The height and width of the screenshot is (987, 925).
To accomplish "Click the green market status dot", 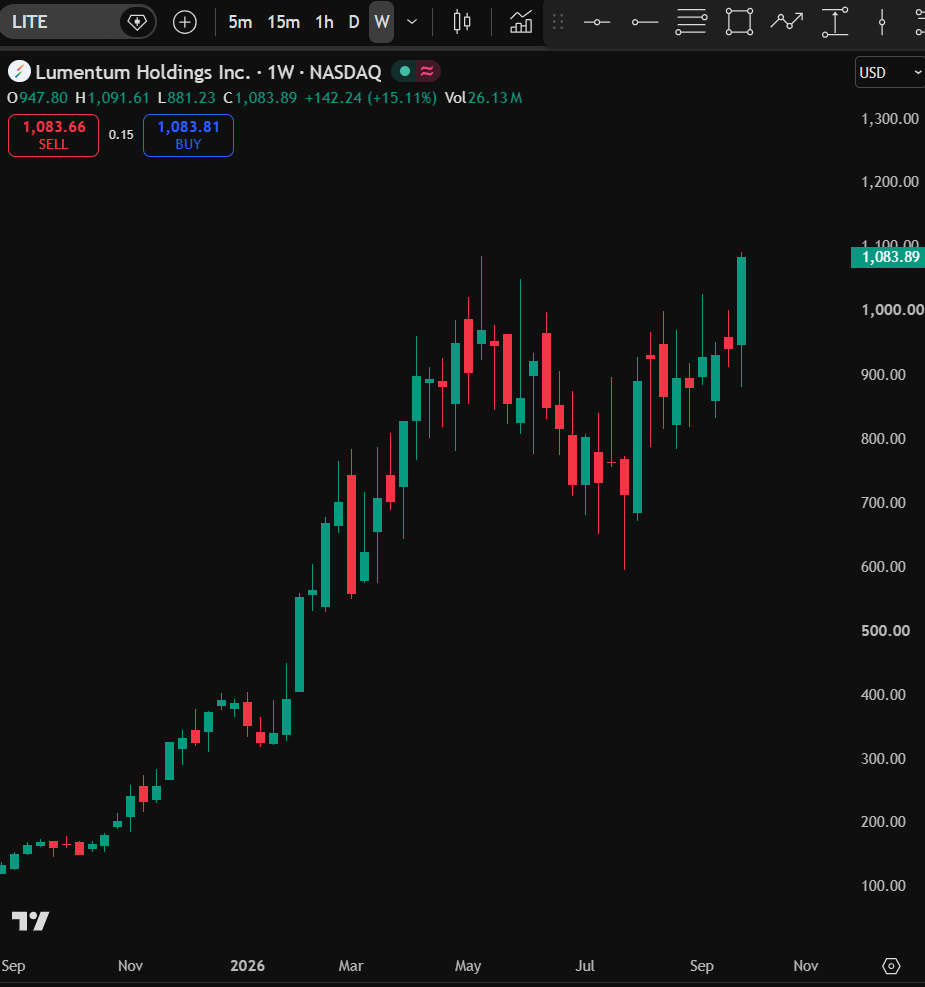I will pos(405,71).
